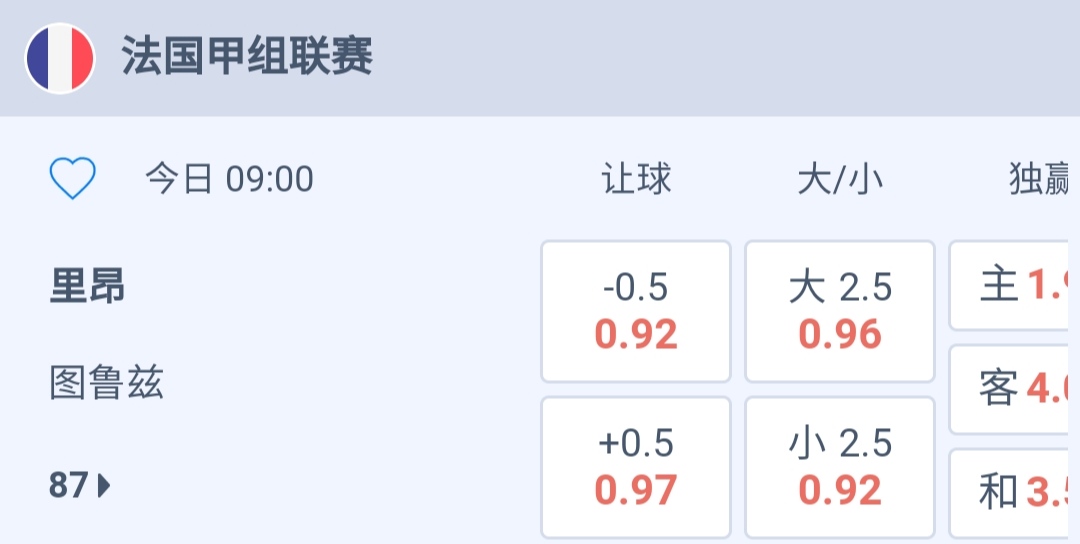Choose the 主 home win odds
Viewport: 1080px width, 544px height.
point(1014,286)
